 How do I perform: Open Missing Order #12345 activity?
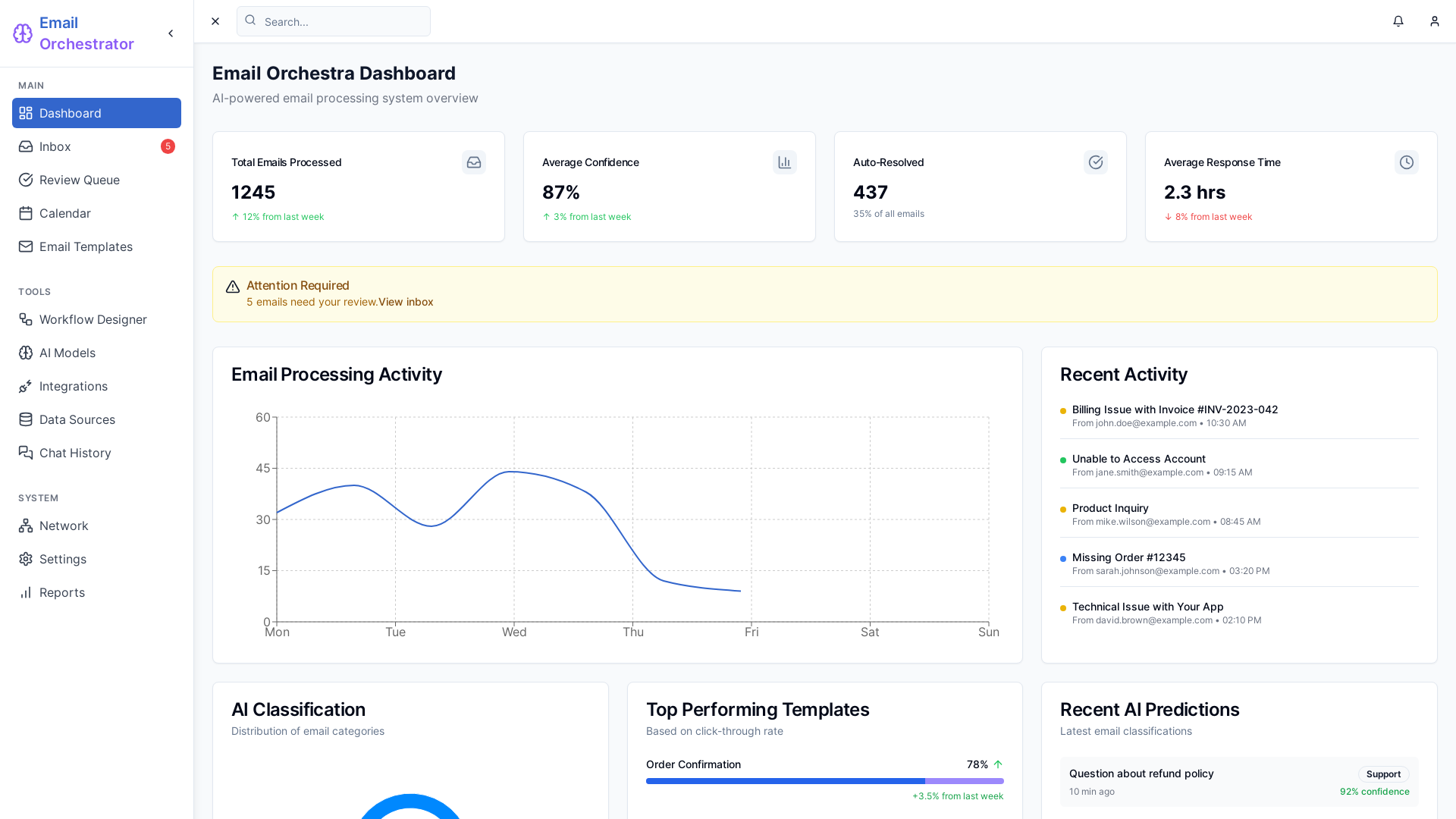point(1239,563)
